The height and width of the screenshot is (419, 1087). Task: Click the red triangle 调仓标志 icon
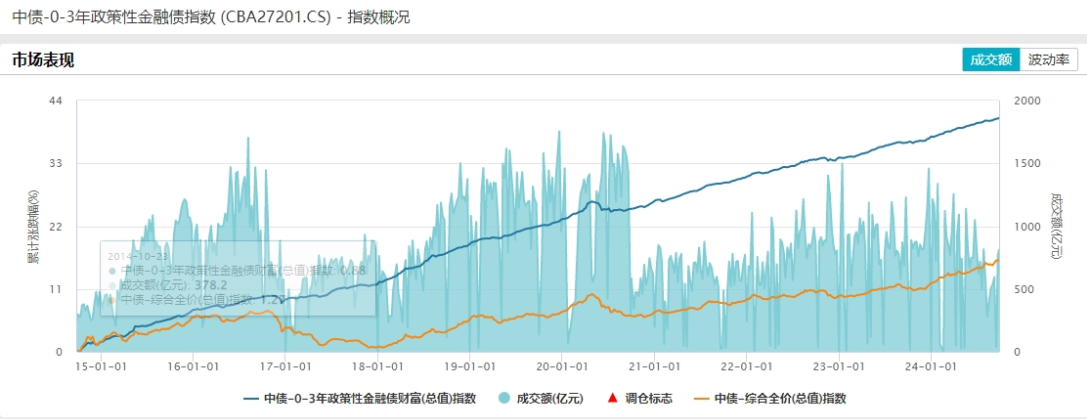click(x=613, y=398)
